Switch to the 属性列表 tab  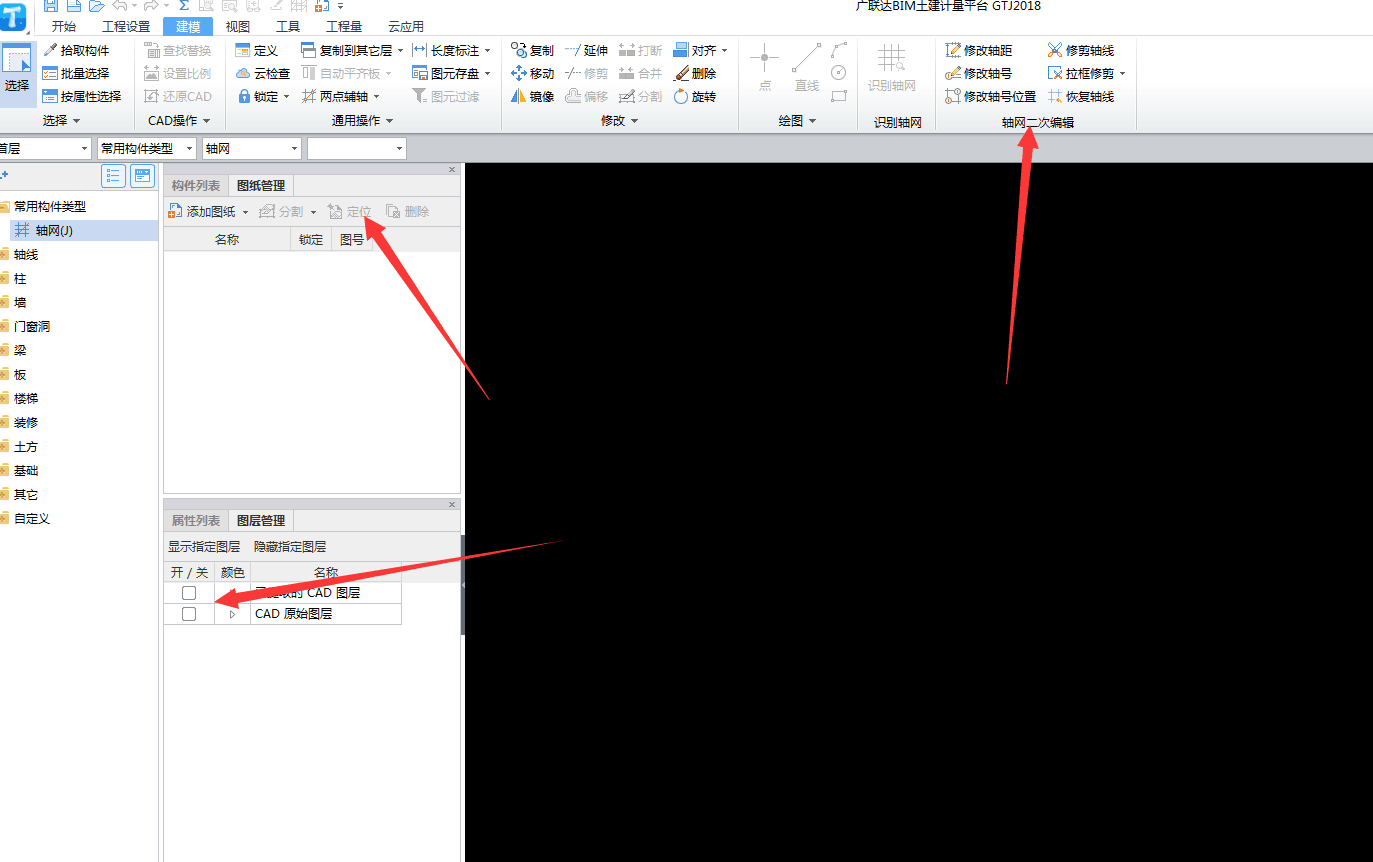pyautogui.click(x=196, y=521)
